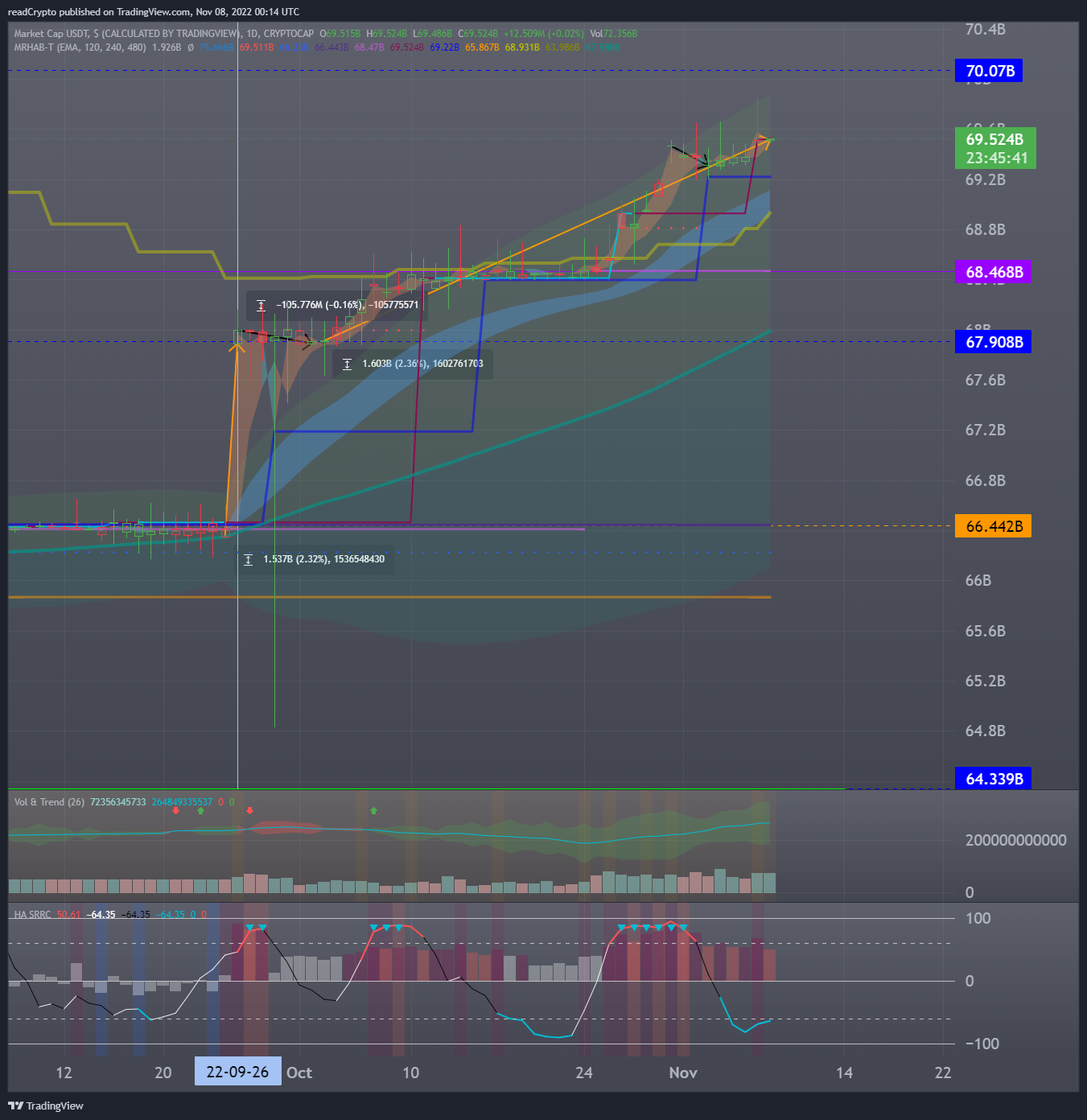Click the red 69.511B indicator value

[257, 47]
